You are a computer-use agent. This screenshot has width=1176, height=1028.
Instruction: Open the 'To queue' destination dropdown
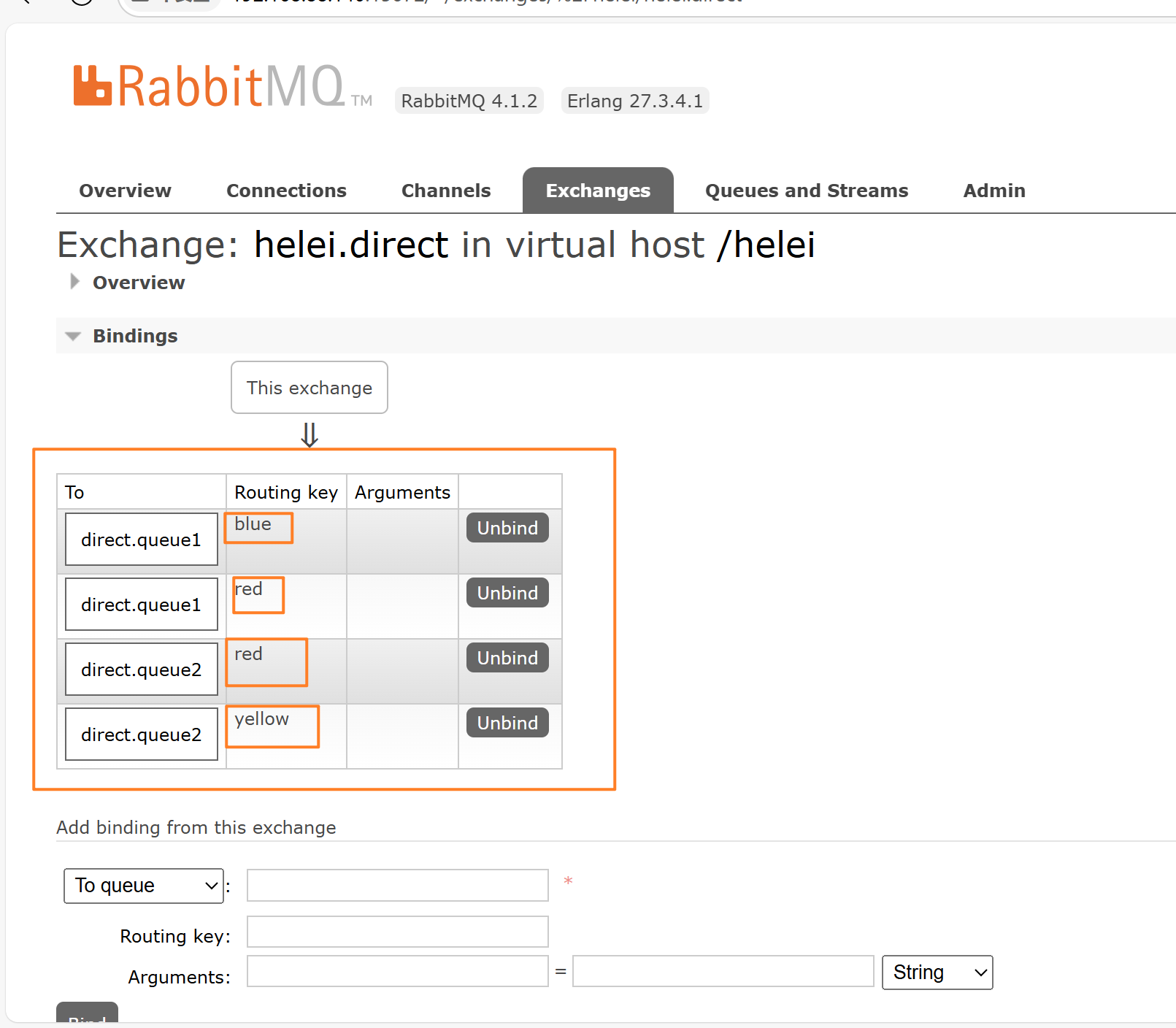144,886
